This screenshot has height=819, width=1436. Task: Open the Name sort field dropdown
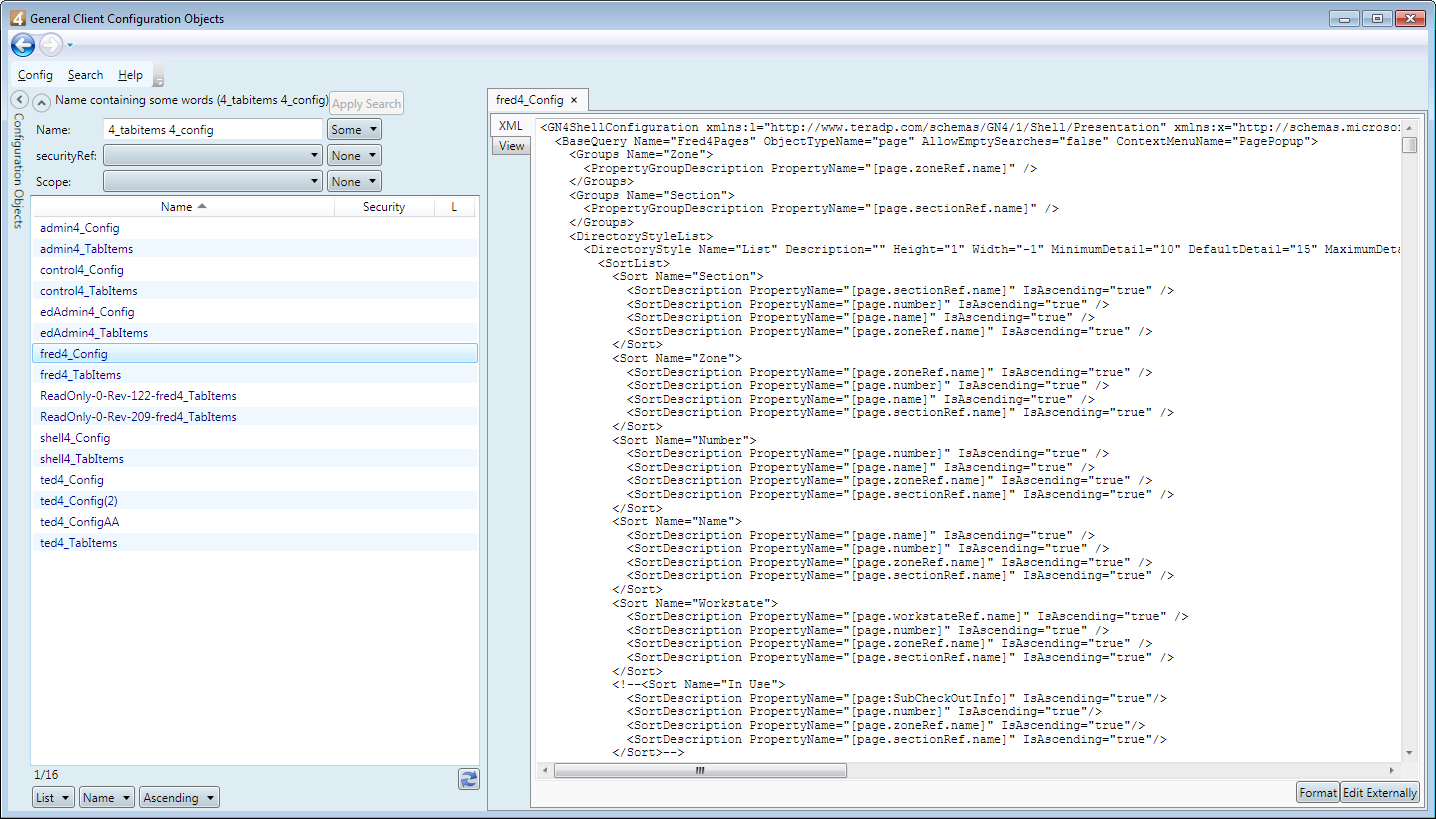tap(107, 798)
